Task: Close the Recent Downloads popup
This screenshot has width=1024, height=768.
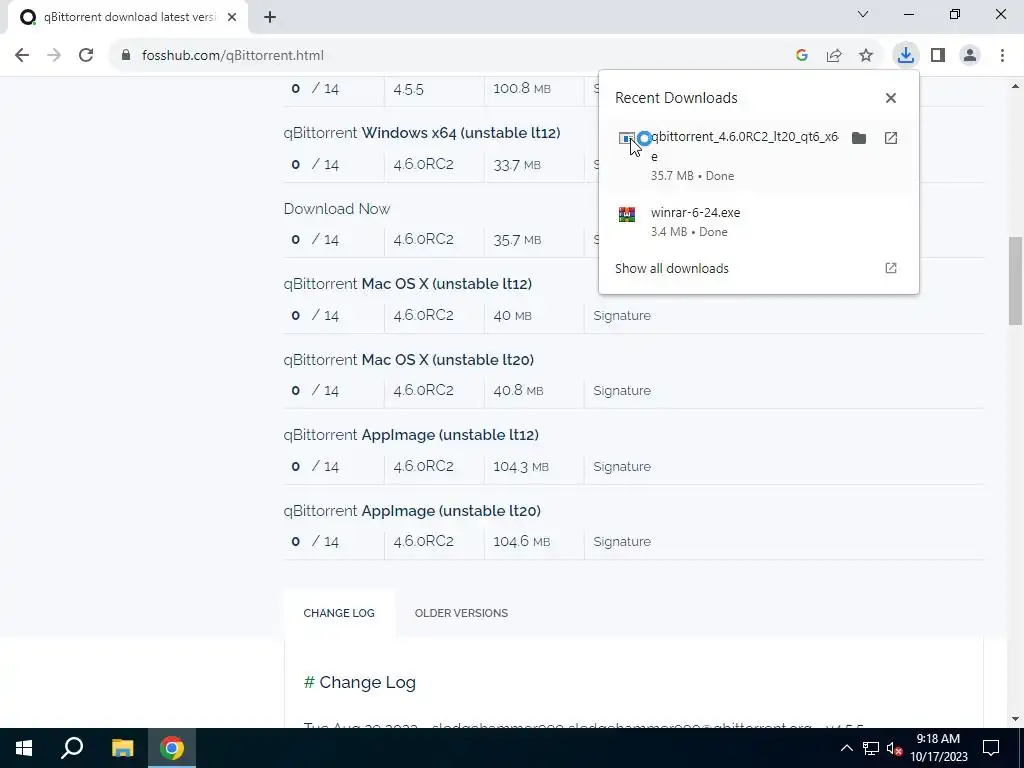Action: pyautogui.click(x=891, y=98)
